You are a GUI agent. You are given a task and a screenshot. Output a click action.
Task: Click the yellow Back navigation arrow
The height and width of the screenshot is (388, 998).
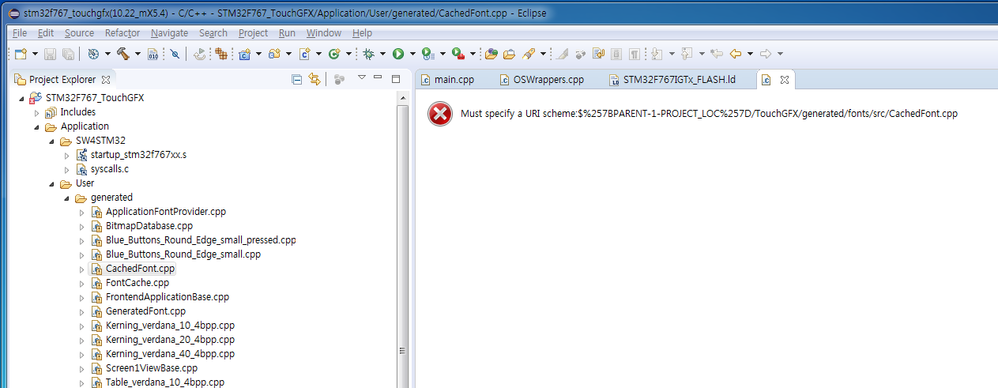pos(736,54)
